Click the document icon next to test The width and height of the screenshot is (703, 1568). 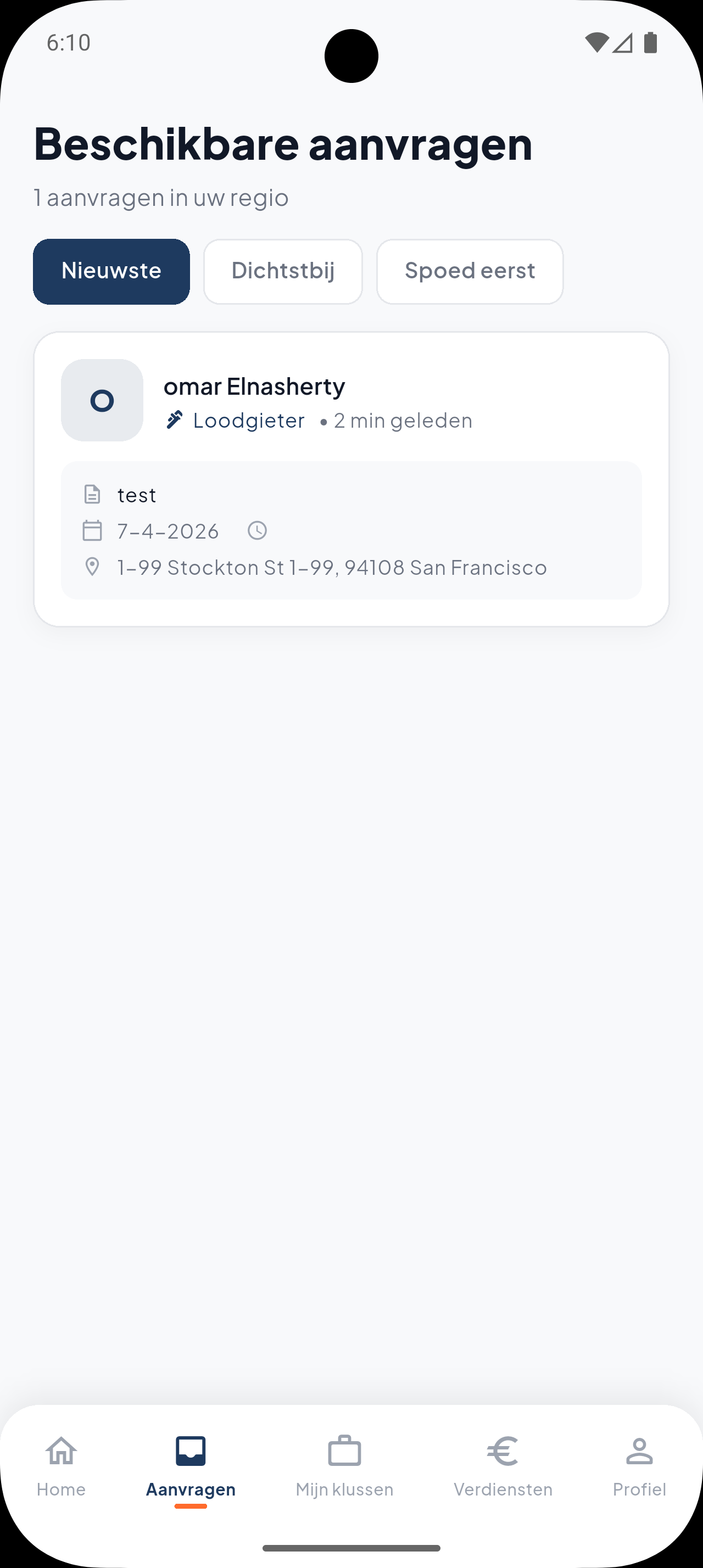(92, 494)
